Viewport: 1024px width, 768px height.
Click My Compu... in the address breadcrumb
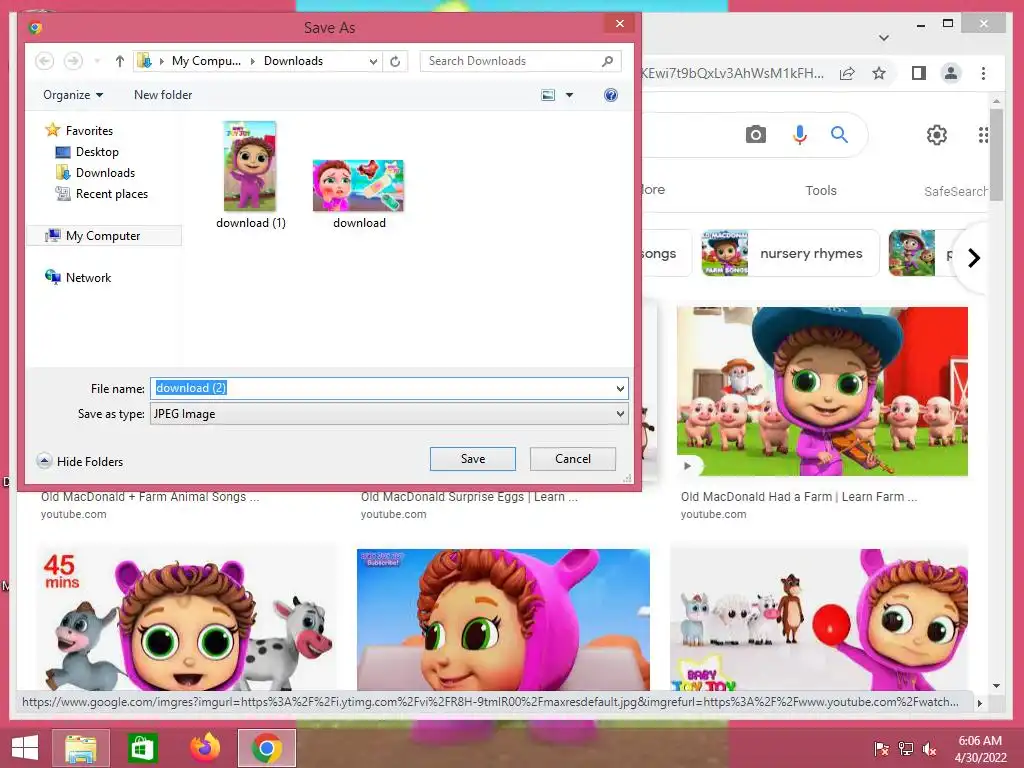206,61
